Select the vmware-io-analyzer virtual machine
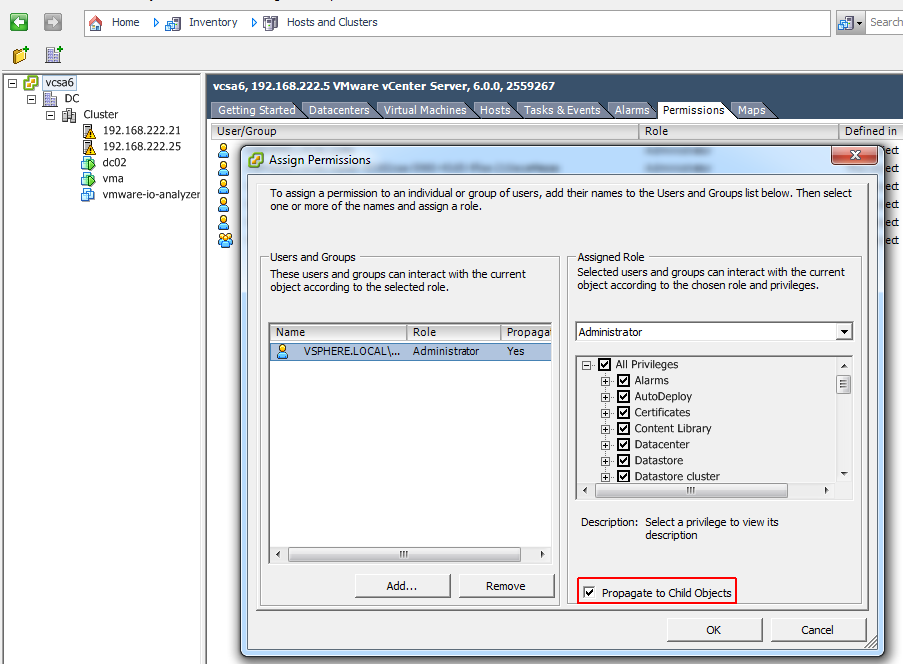 [151, 194]
